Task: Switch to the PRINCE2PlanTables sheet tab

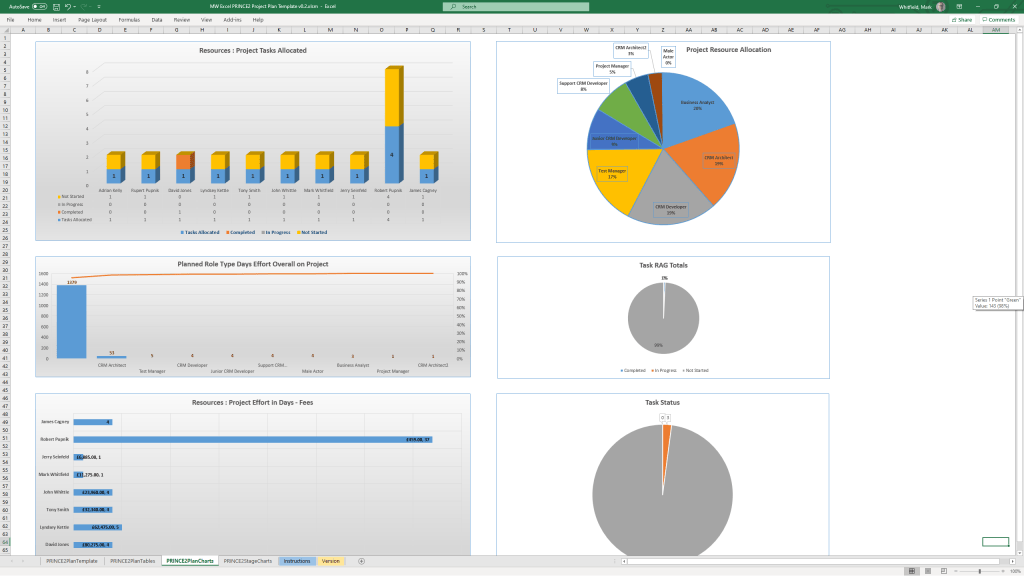Action: pos(133,561)
